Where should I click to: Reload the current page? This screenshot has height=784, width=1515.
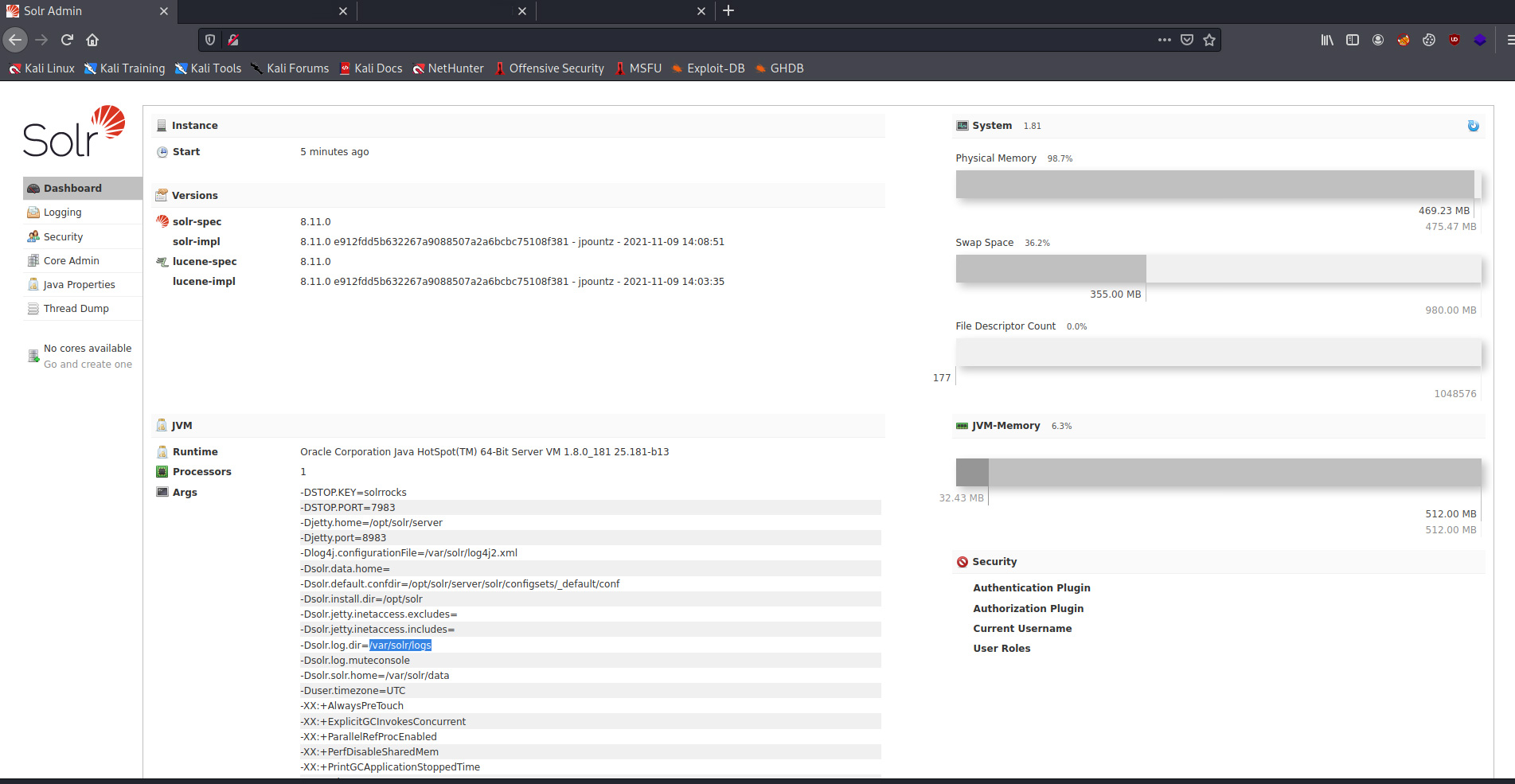(67, 40)
